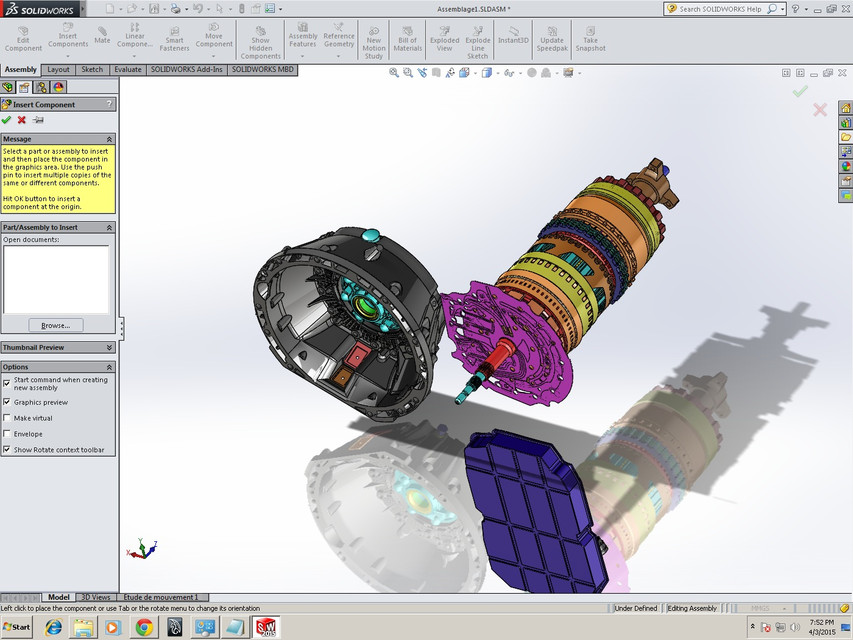Click the Take Snapshot tool
Screen dimensions: 853x640
point(590,37)
